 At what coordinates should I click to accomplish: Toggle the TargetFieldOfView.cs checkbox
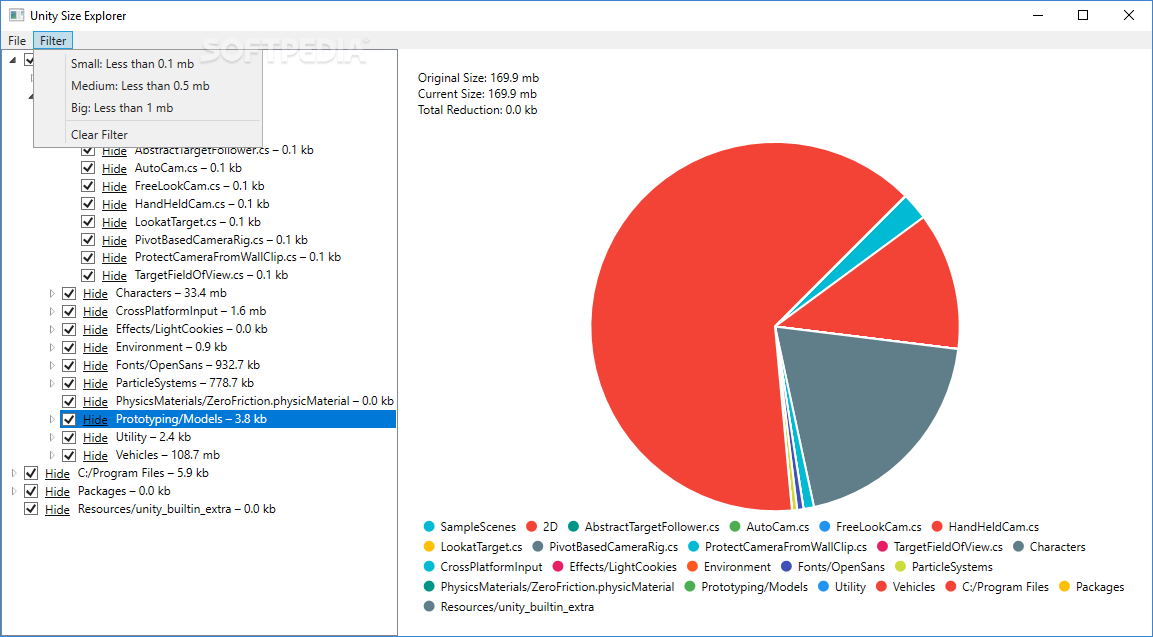[88, 275]
